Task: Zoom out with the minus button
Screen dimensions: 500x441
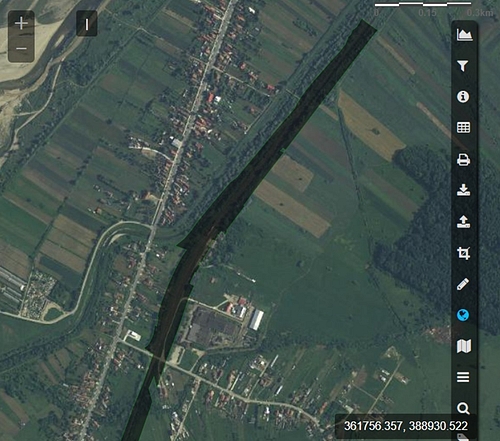Action: click(21, 49)
